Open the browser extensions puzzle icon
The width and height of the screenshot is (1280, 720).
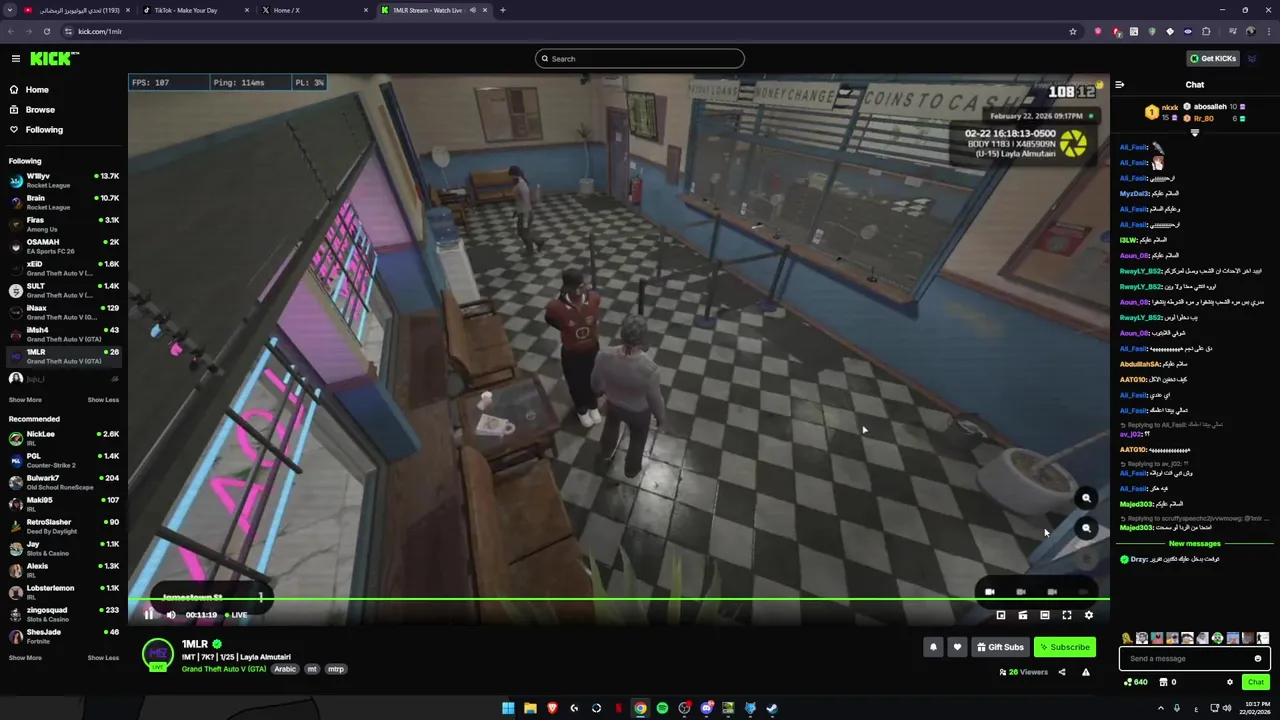coord(1206,31)
